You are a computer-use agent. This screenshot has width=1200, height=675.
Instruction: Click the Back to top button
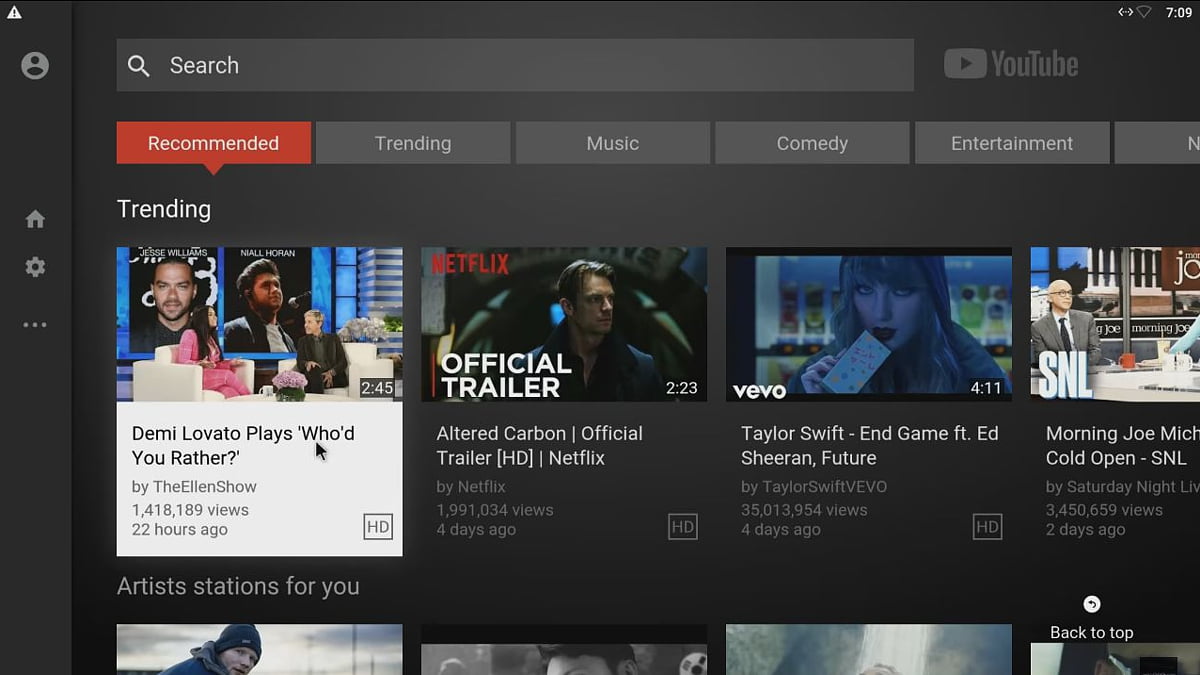coord(1091,632)
